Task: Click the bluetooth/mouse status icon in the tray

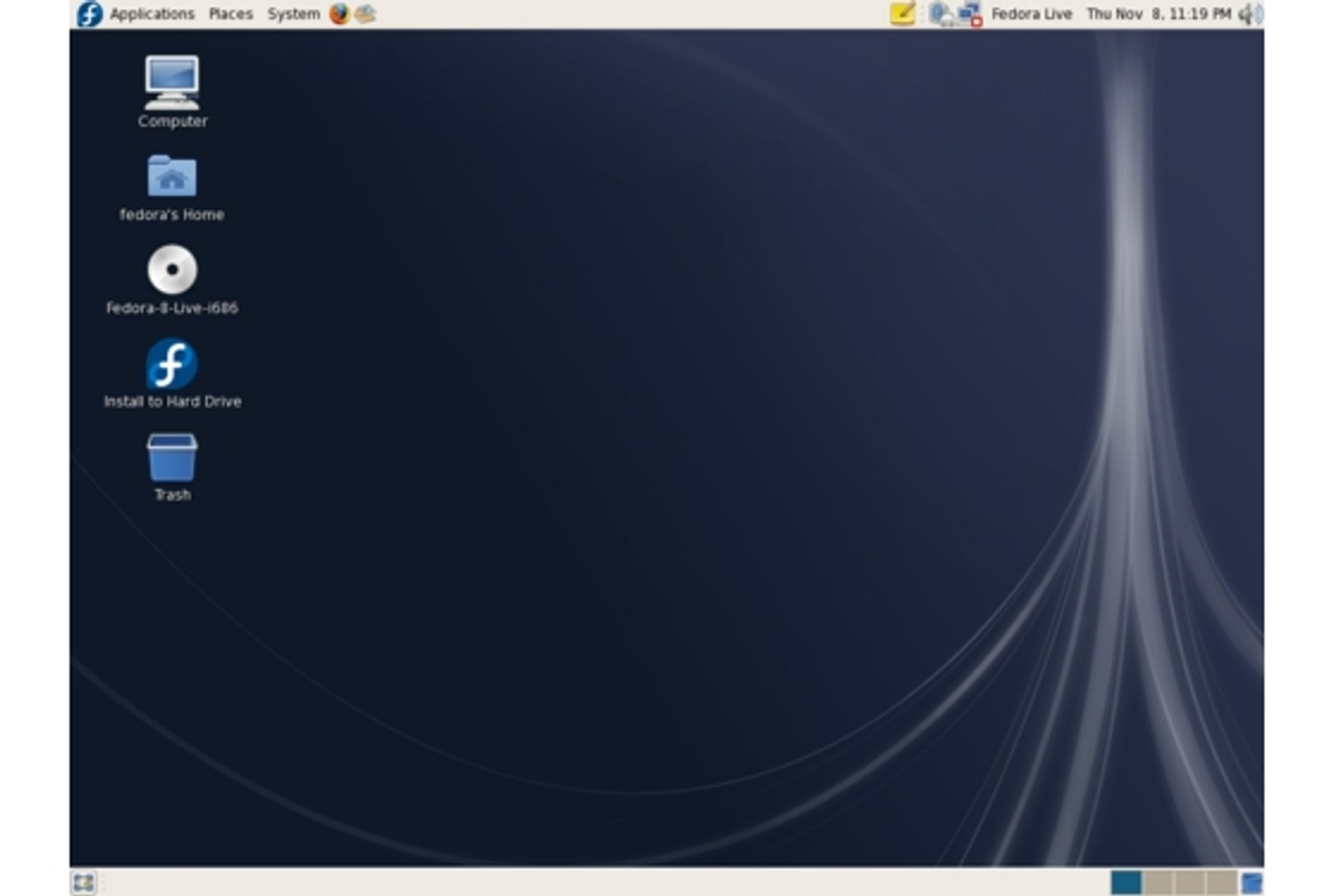Action: coord(941,14)
